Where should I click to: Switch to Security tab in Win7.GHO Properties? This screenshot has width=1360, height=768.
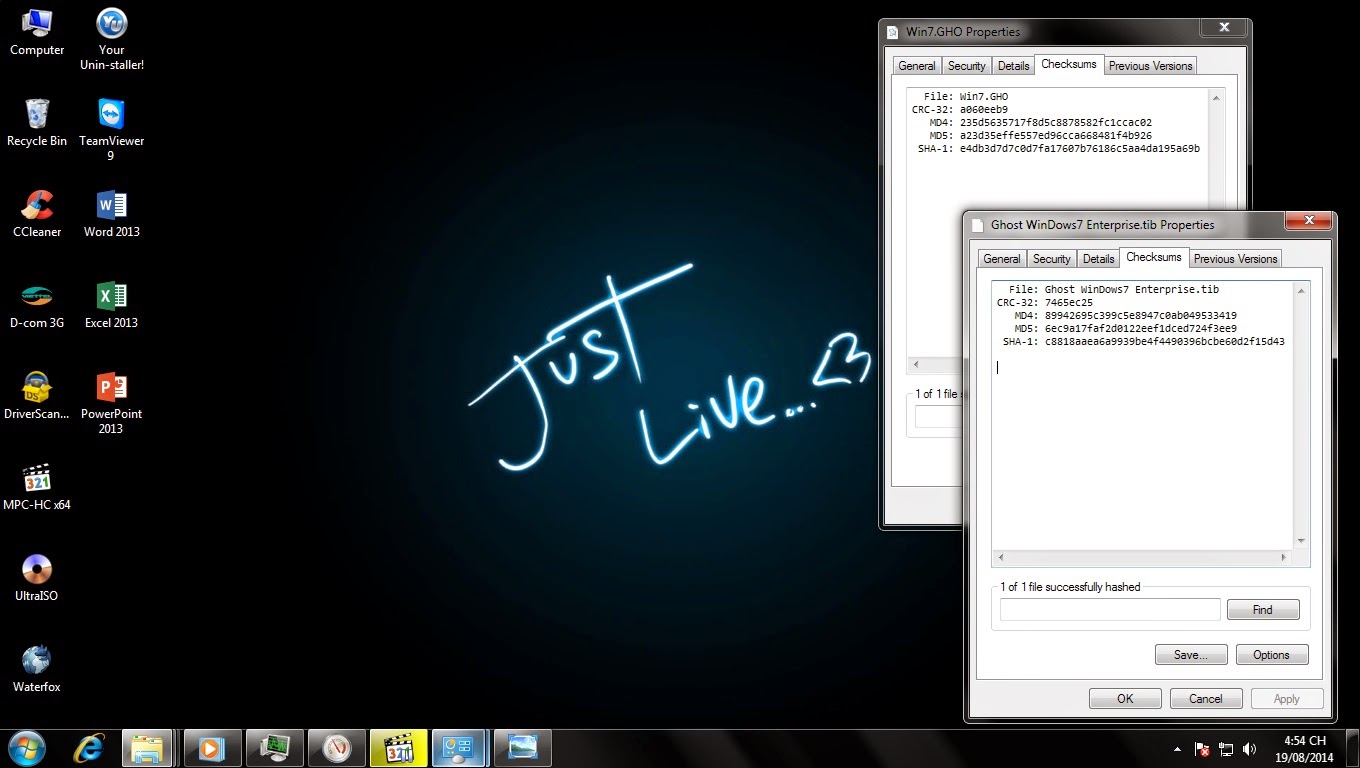click(967, 66)
